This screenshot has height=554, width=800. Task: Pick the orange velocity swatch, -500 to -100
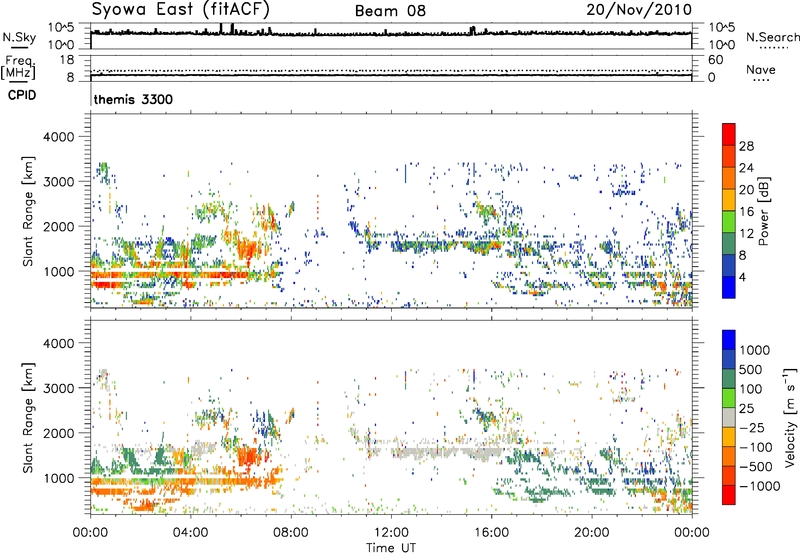point(729,456)
